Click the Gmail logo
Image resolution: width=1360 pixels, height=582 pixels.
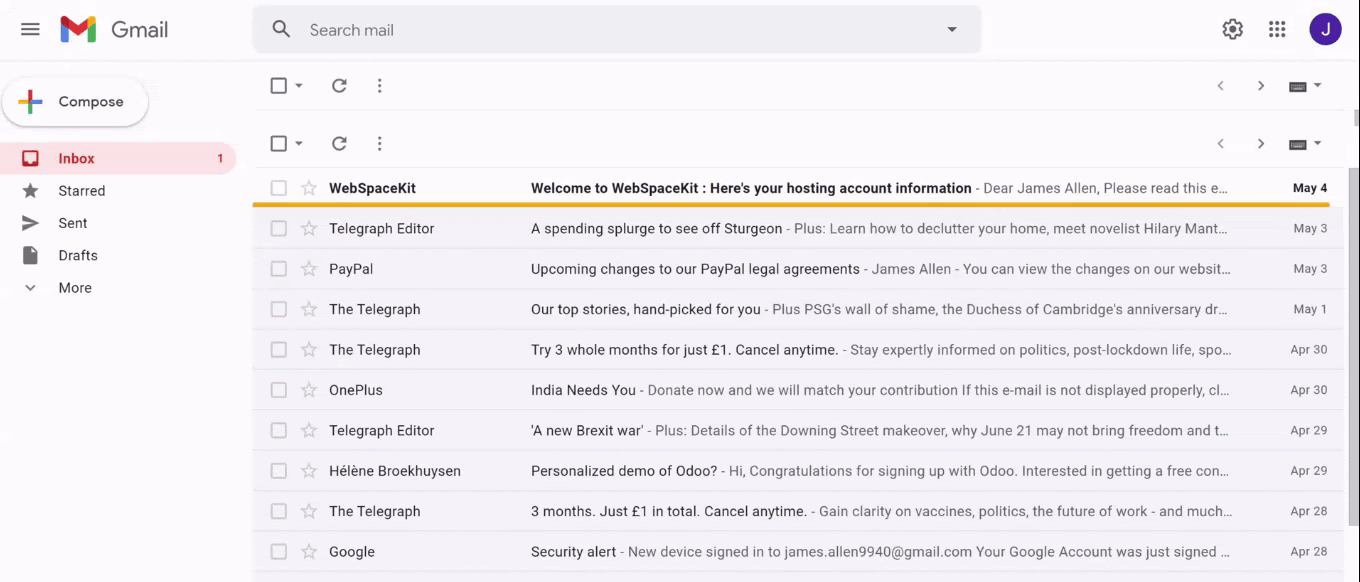click(114, 30)
